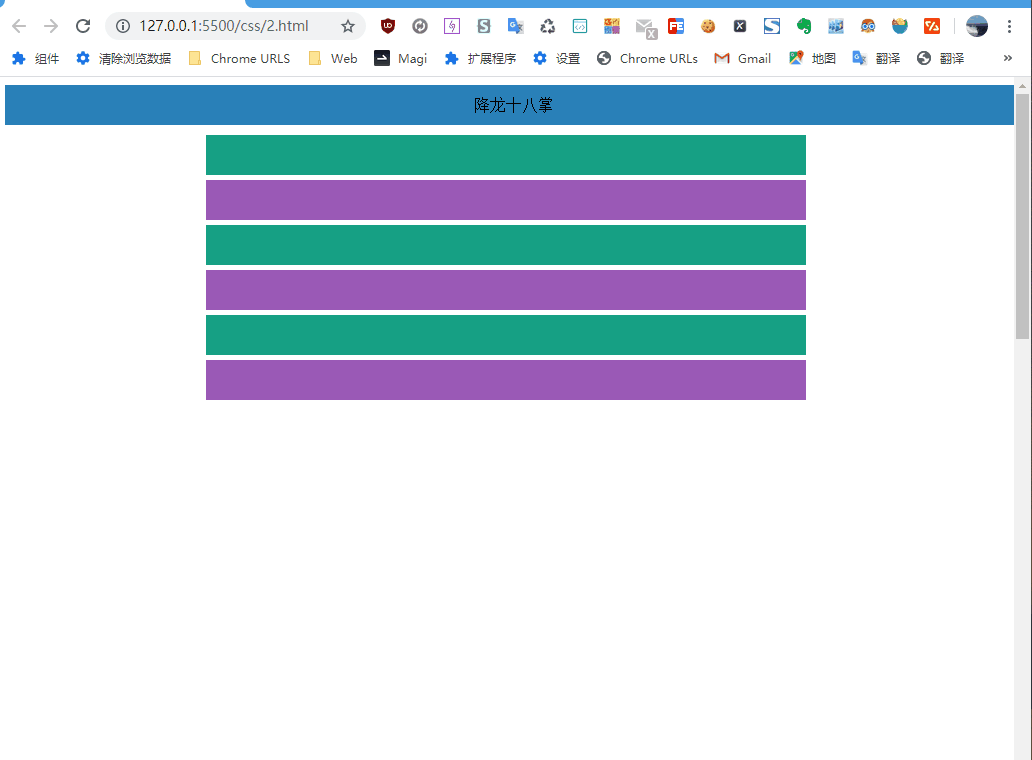
Task: Click the bookmark star in the address bar
Action: (347, 26)
